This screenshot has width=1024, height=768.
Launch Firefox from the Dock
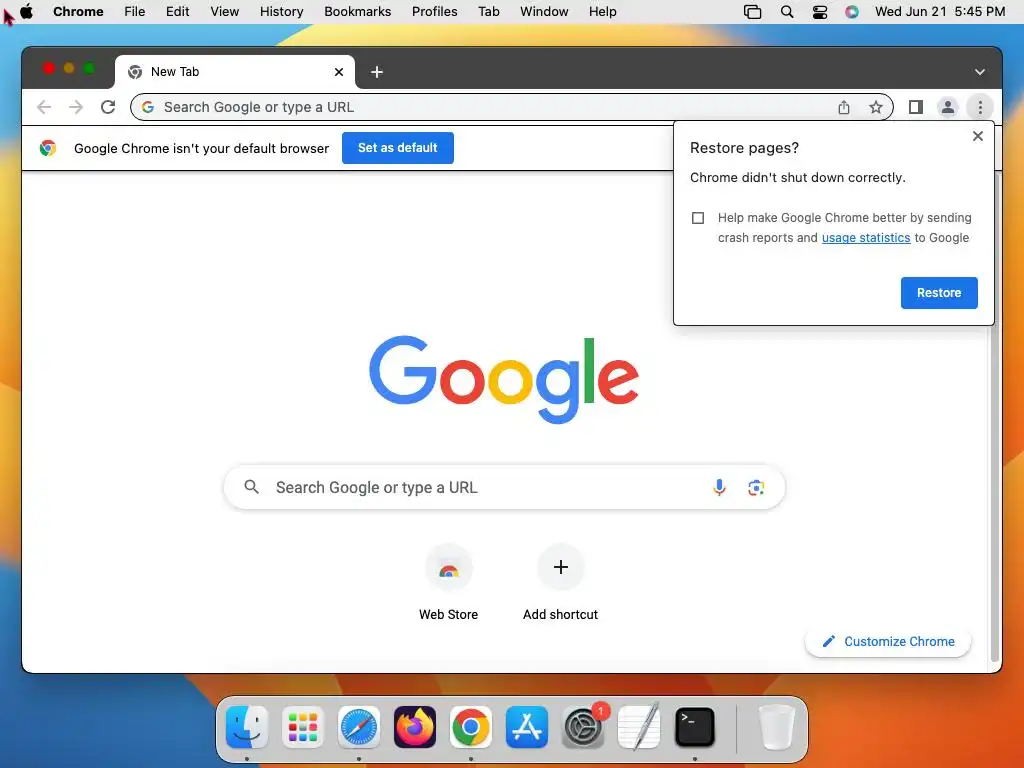click(415, 727)
